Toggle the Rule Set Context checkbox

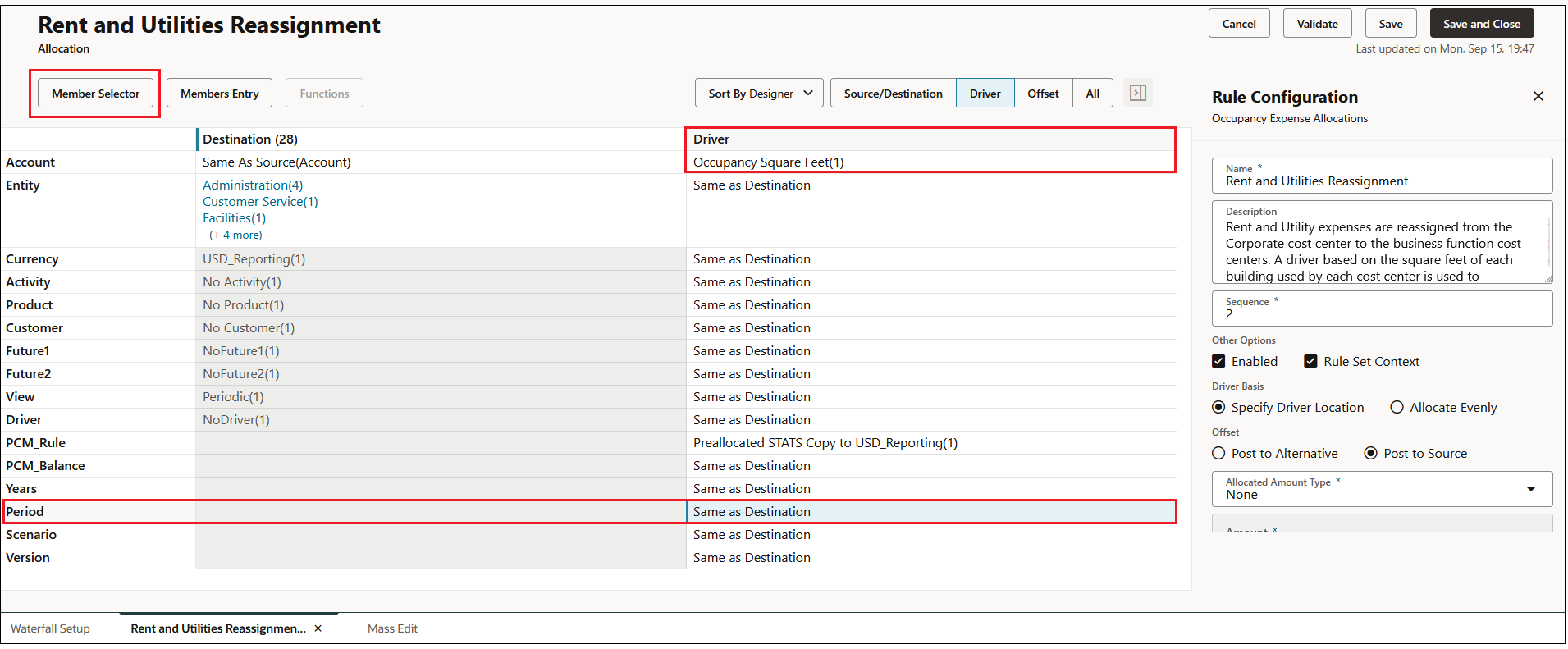point(1310,361)
